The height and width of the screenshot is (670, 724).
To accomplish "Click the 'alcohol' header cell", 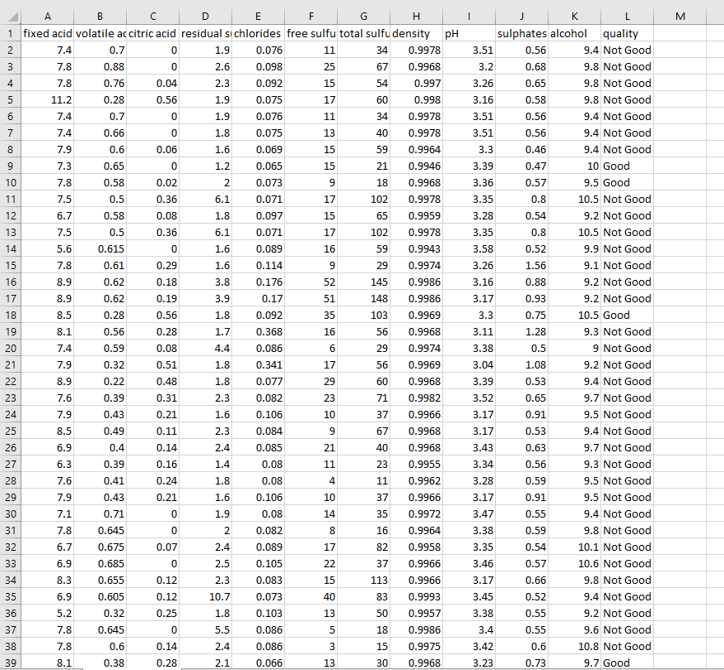I will pyautogui.click(x=574, y=34).
